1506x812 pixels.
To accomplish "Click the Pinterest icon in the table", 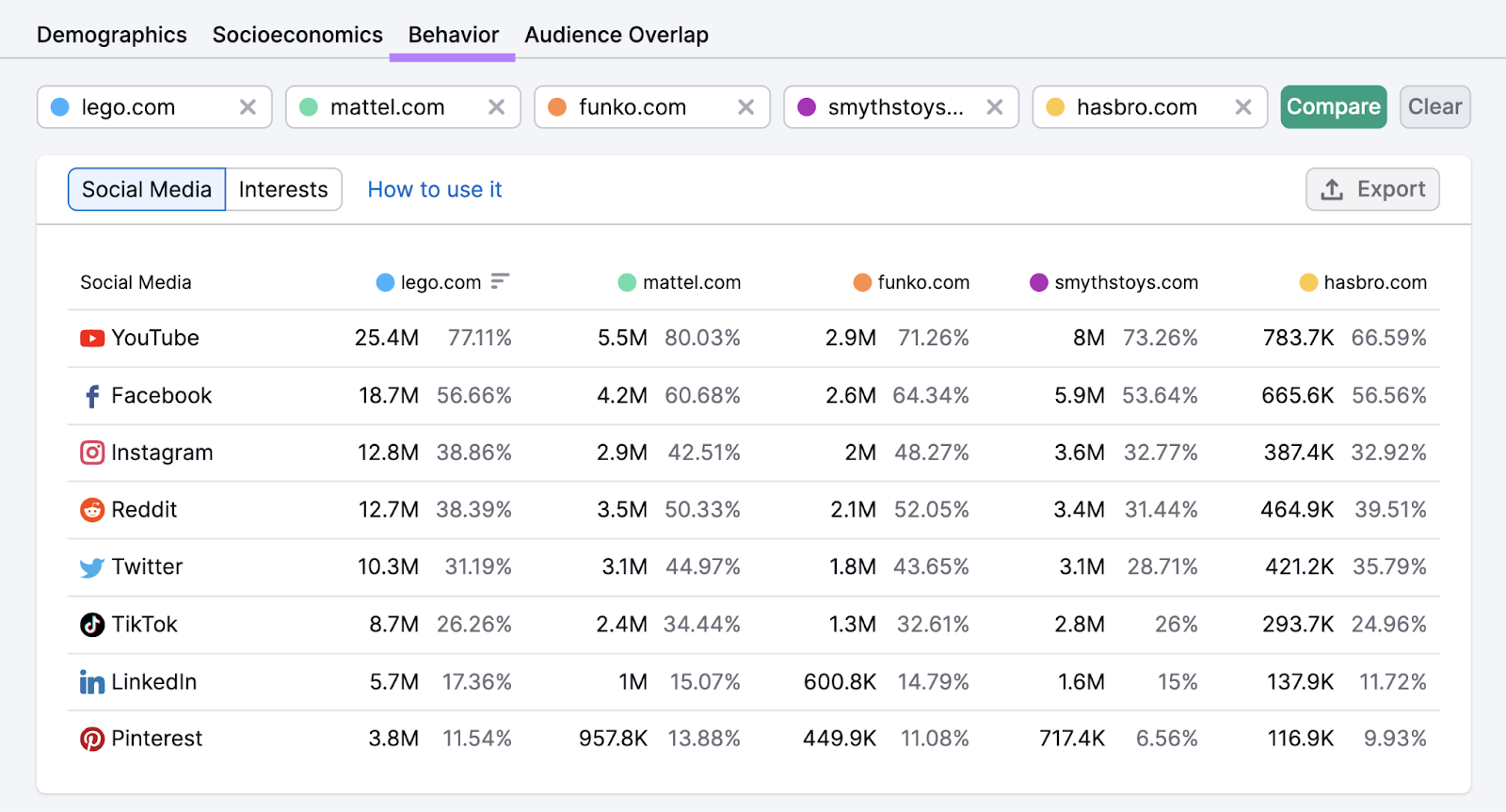I will (91, 740).
